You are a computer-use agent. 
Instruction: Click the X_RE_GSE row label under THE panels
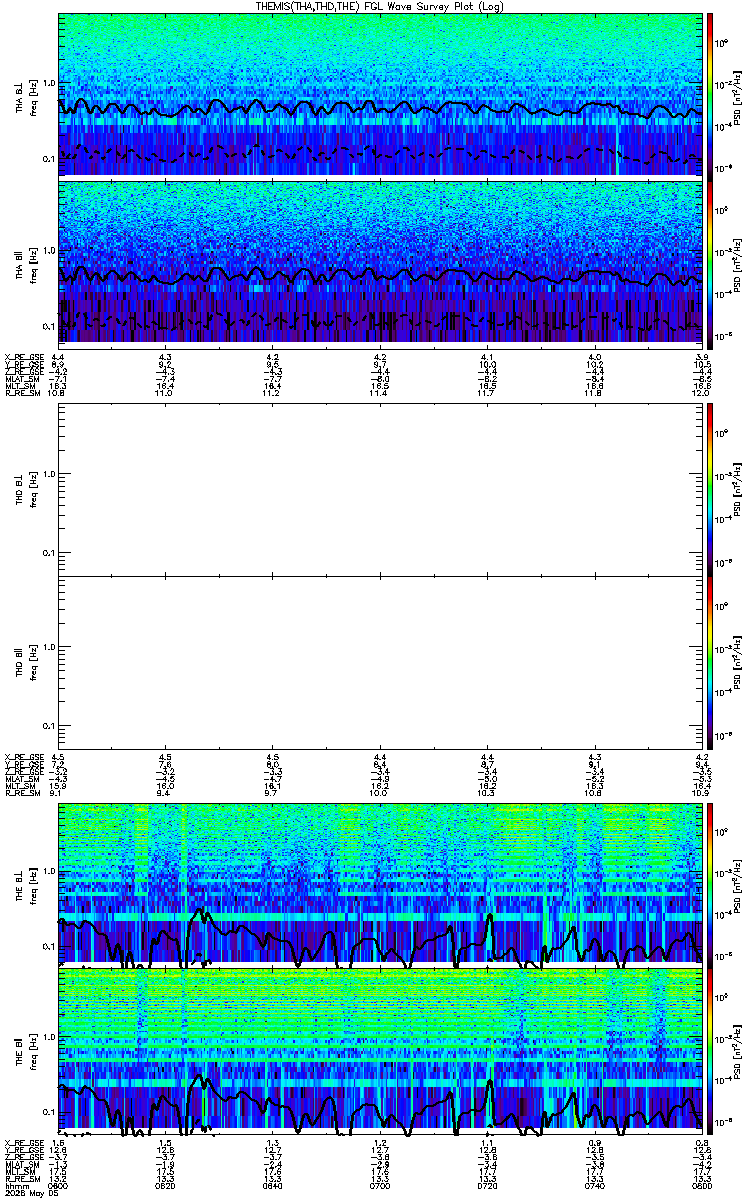[23, 1142]
